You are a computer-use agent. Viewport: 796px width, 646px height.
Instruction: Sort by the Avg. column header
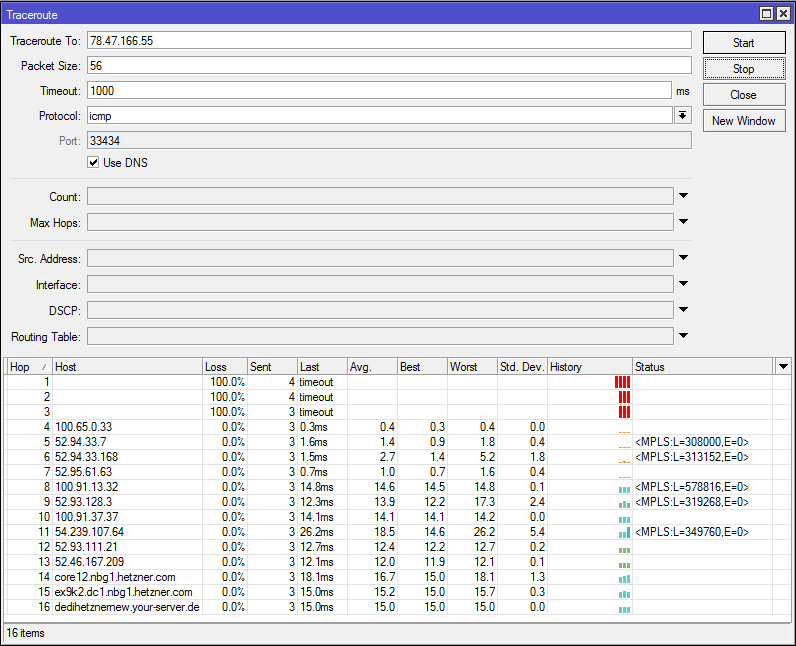point(372,366)
